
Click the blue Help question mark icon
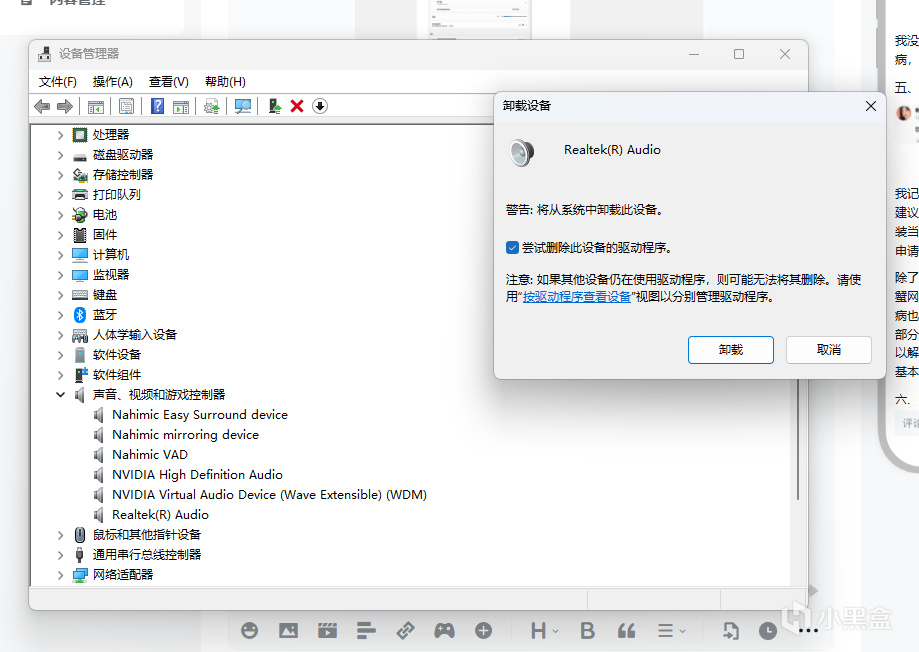tap(157, 106)
